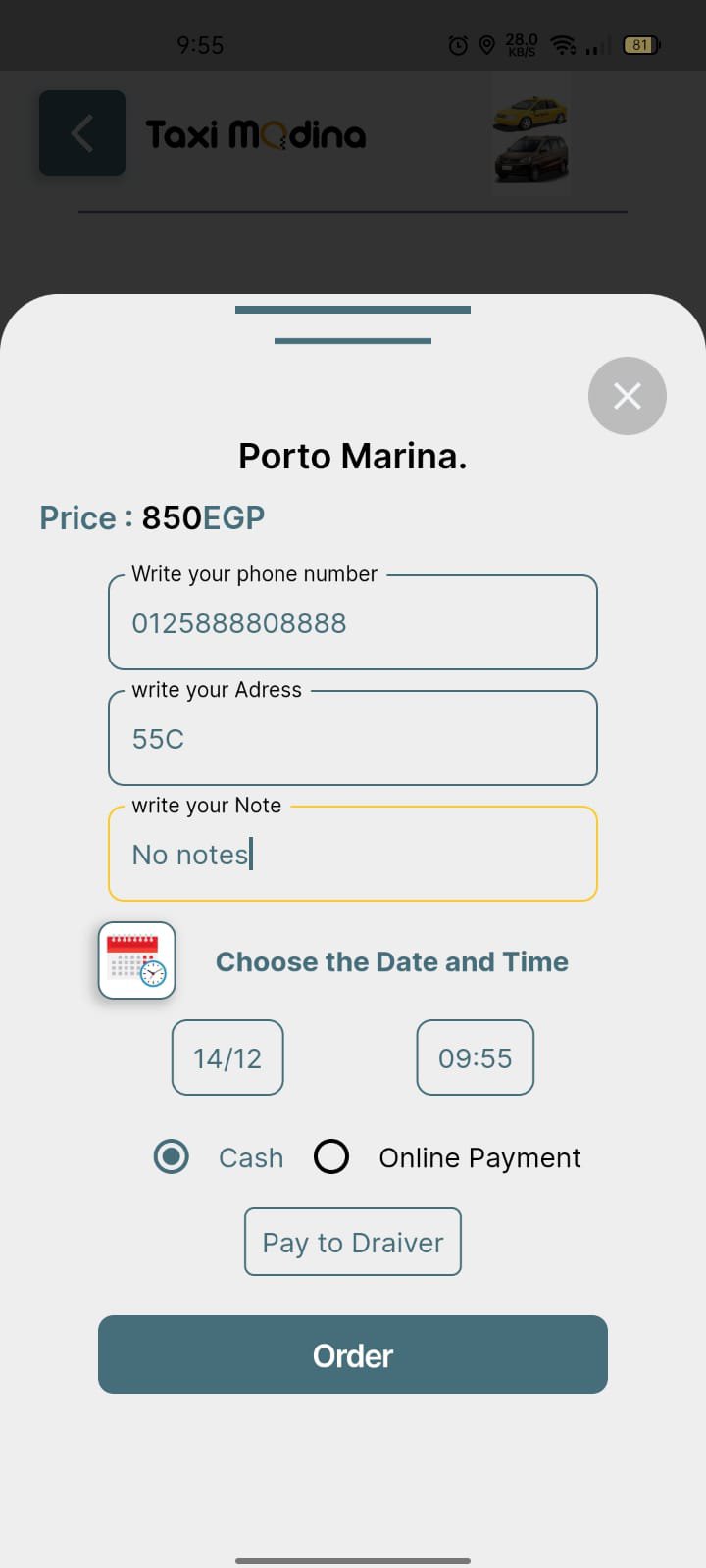The width and height of the screenshot is (706, 1568).
Task: Tap the yellow taxi car image
Action: pyautogui.click(x=529, y=113)
